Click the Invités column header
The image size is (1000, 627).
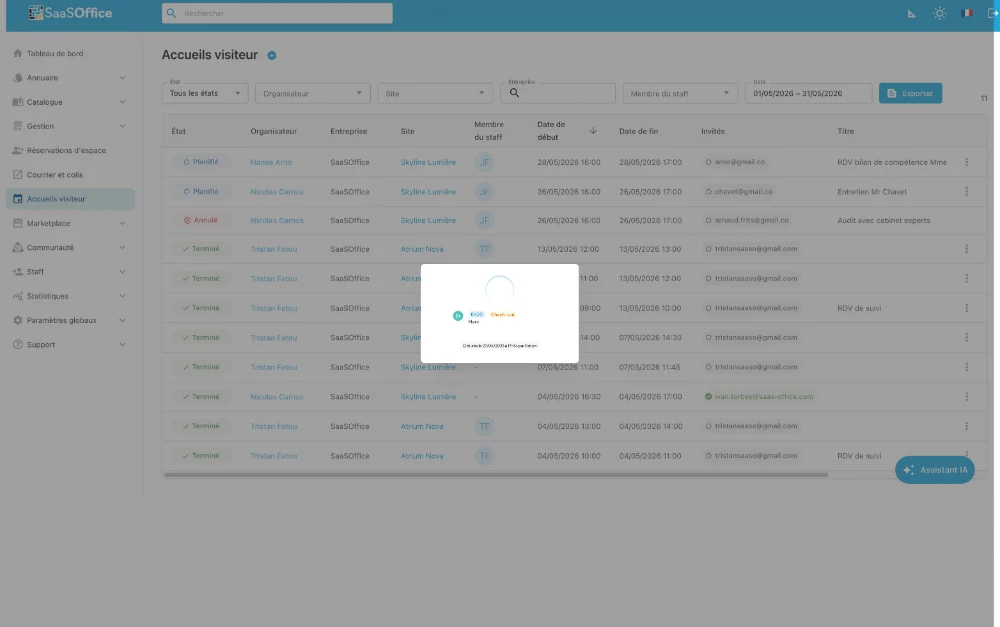(x=712, y=131)
